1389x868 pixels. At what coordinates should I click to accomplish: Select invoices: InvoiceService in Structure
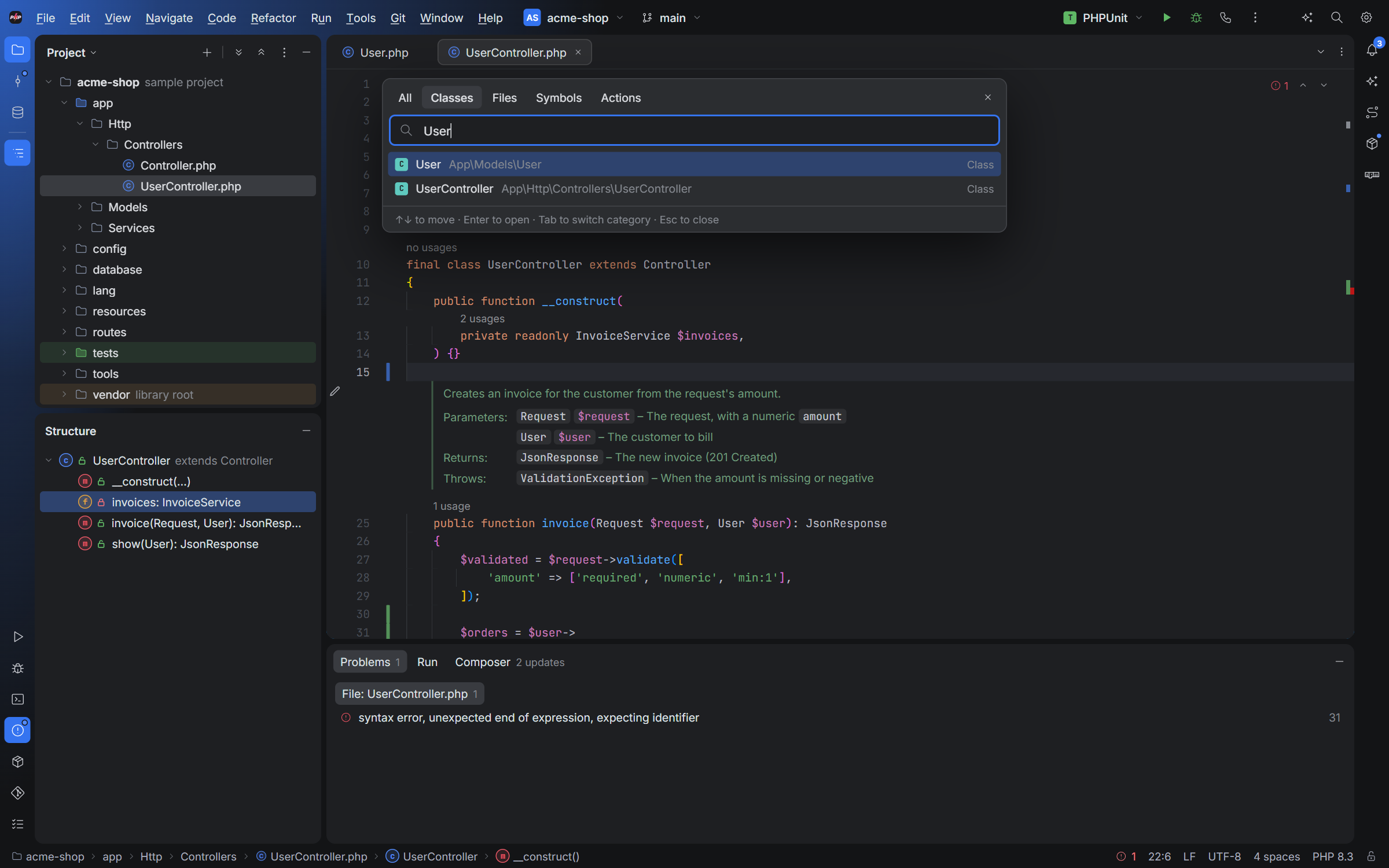tap(178, 502)
